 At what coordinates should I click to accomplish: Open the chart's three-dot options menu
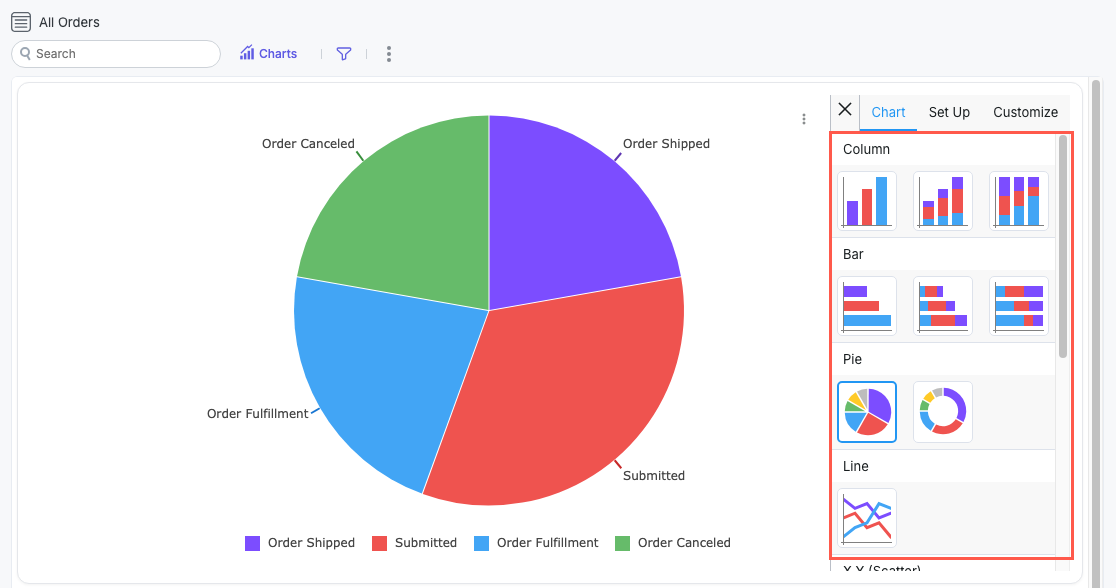point(804,118)
